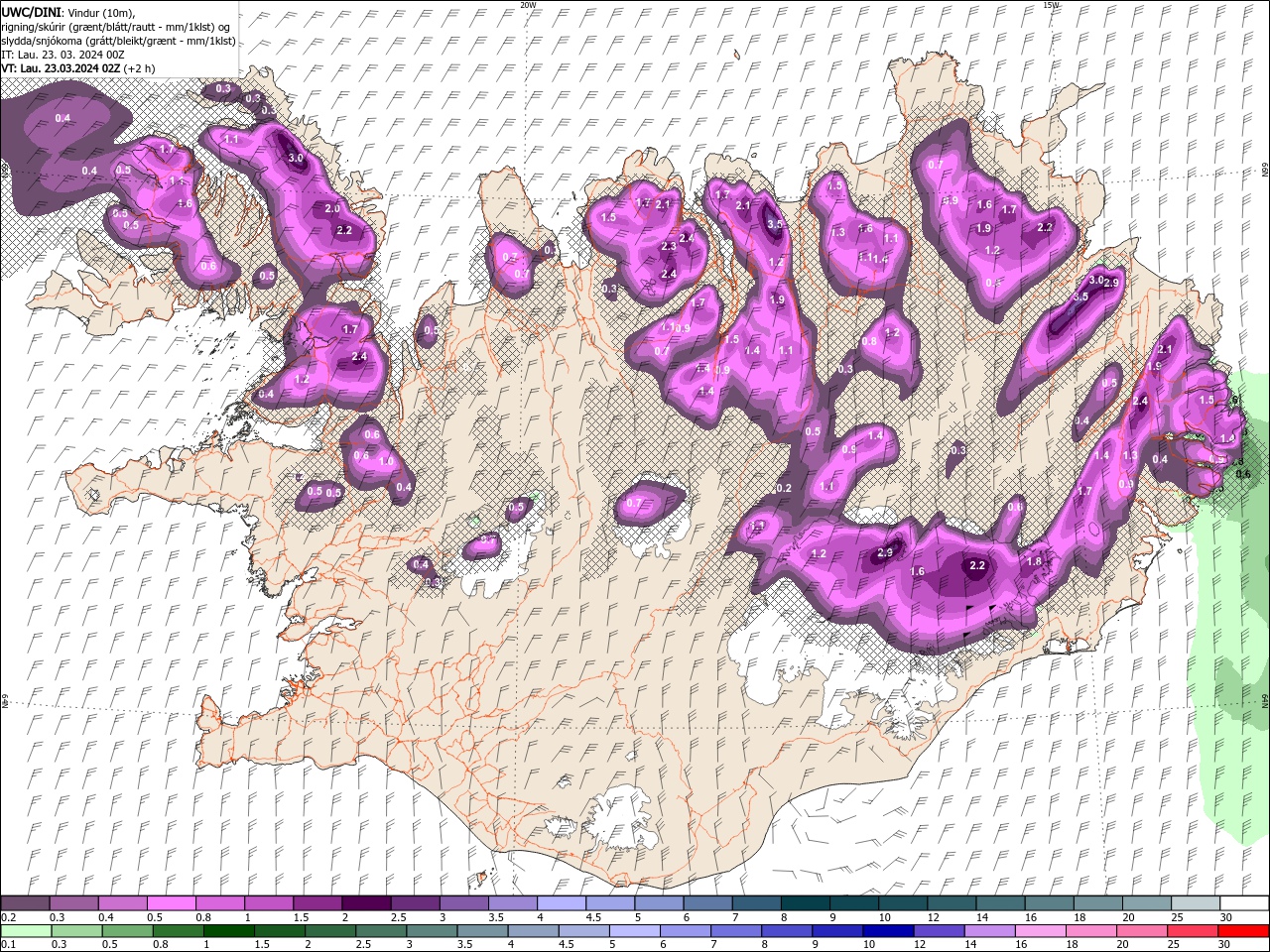Pick the bright red 30 rain scale swatch
The image size is (1270, 952).
coord(1243,930)
